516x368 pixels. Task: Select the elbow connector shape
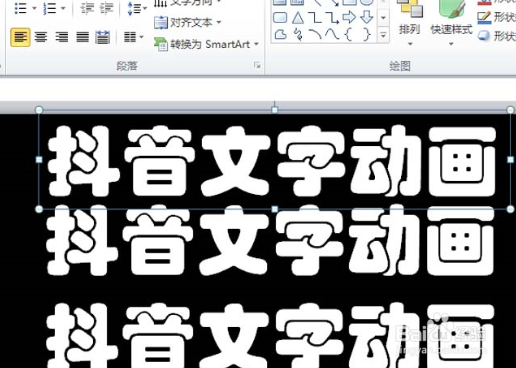[315, 17]
